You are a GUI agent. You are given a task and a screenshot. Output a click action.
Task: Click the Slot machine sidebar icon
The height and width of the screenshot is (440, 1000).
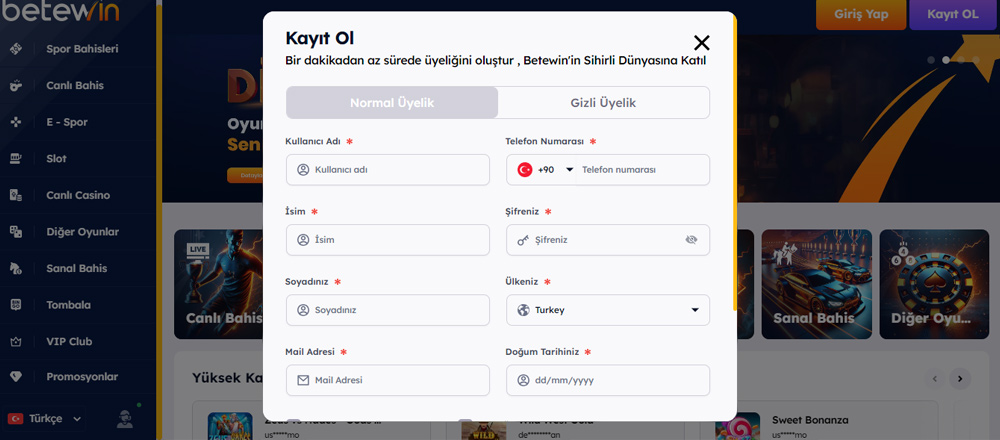pyautogui.click(x=16, y=159)
